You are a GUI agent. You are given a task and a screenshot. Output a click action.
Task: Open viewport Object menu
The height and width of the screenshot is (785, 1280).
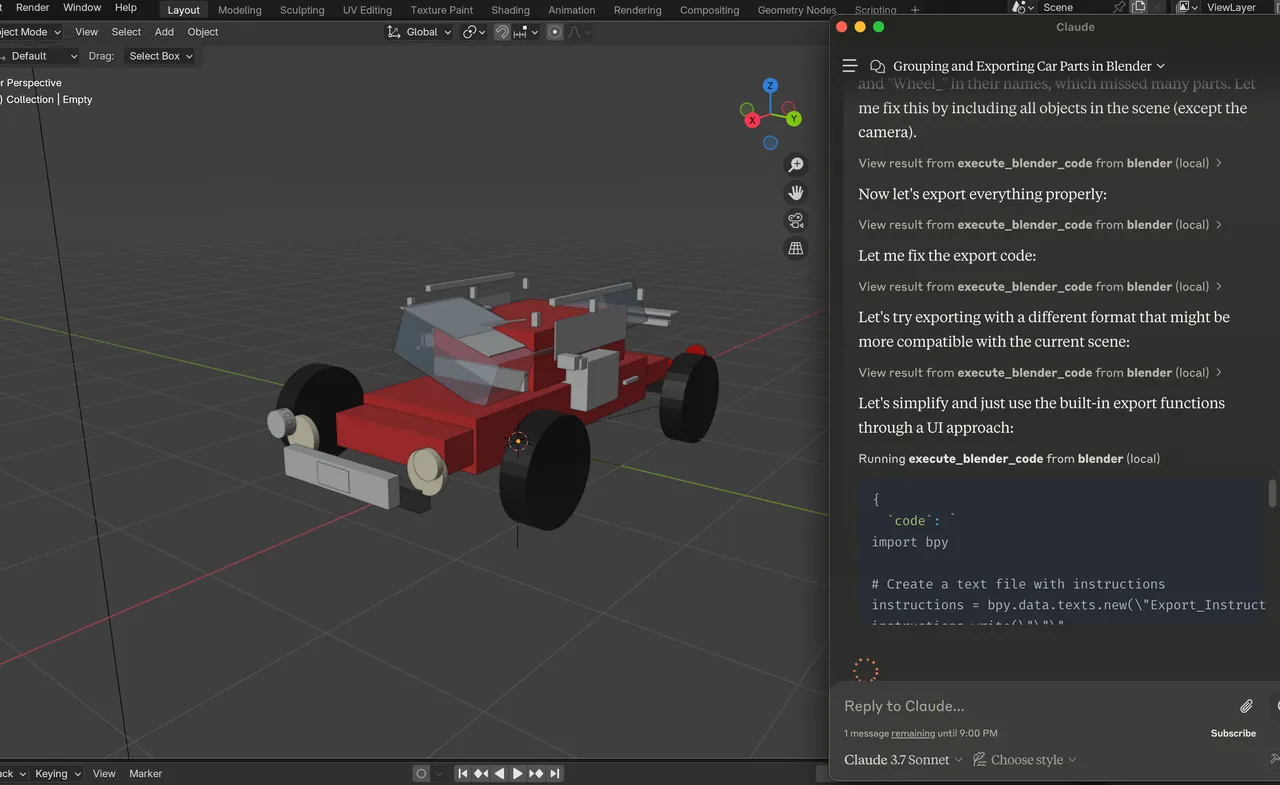203,32
